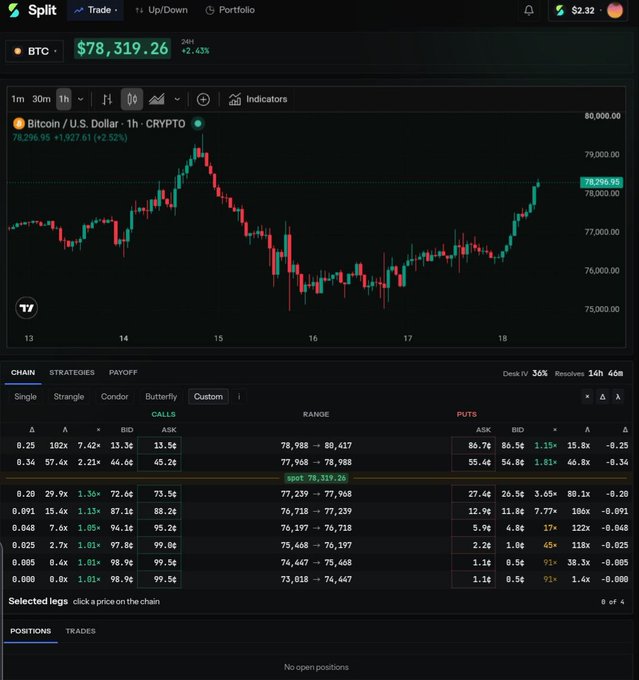Expand the chart style dropdown arrow
Screen dimensions: 639x680
point(177,99)
